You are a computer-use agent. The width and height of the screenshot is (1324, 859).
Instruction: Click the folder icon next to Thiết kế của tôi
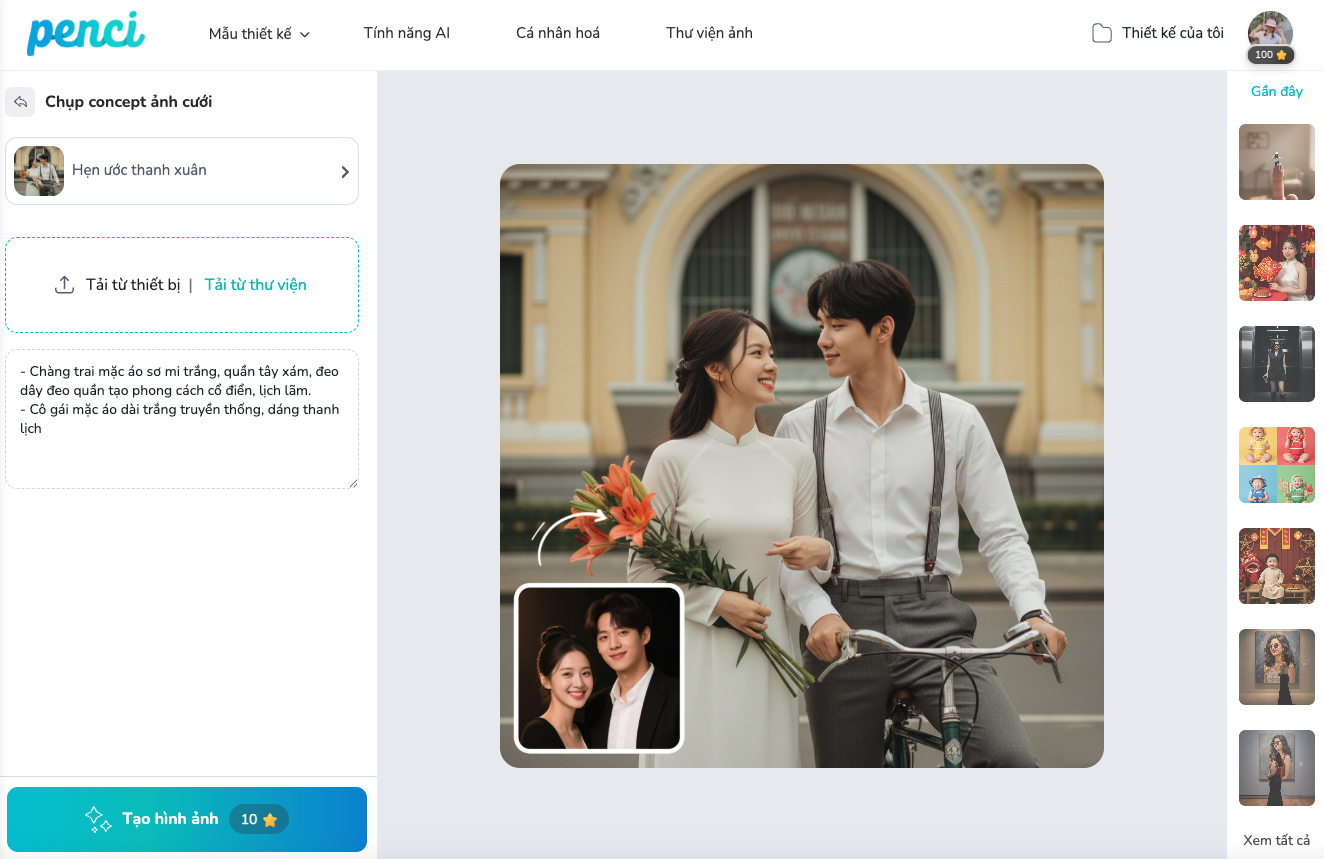(x=1101, y=33)
